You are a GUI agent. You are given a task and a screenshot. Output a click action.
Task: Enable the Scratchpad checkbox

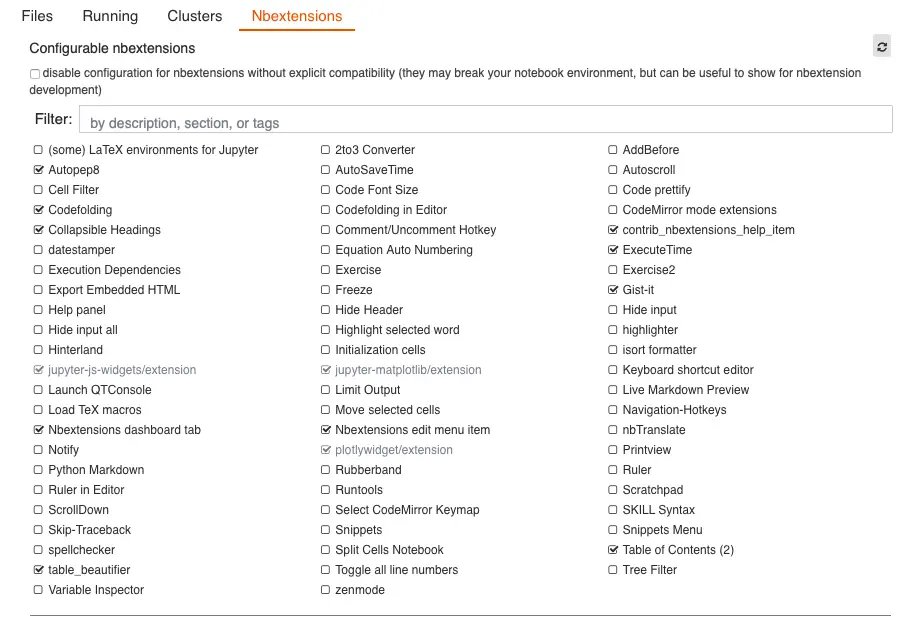613,490
